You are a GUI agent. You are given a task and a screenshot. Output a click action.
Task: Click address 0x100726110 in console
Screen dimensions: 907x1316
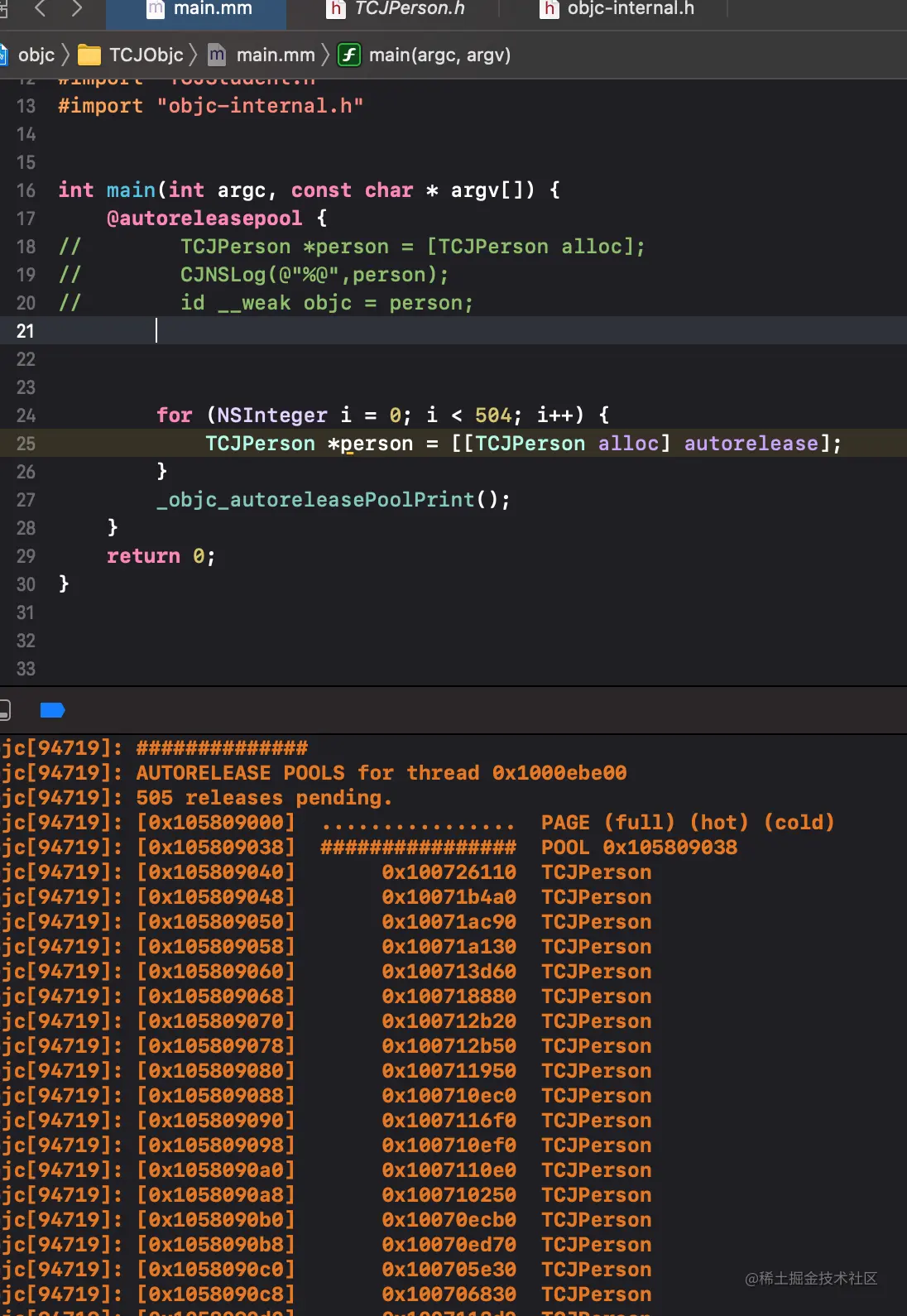(x=449, y=872)
